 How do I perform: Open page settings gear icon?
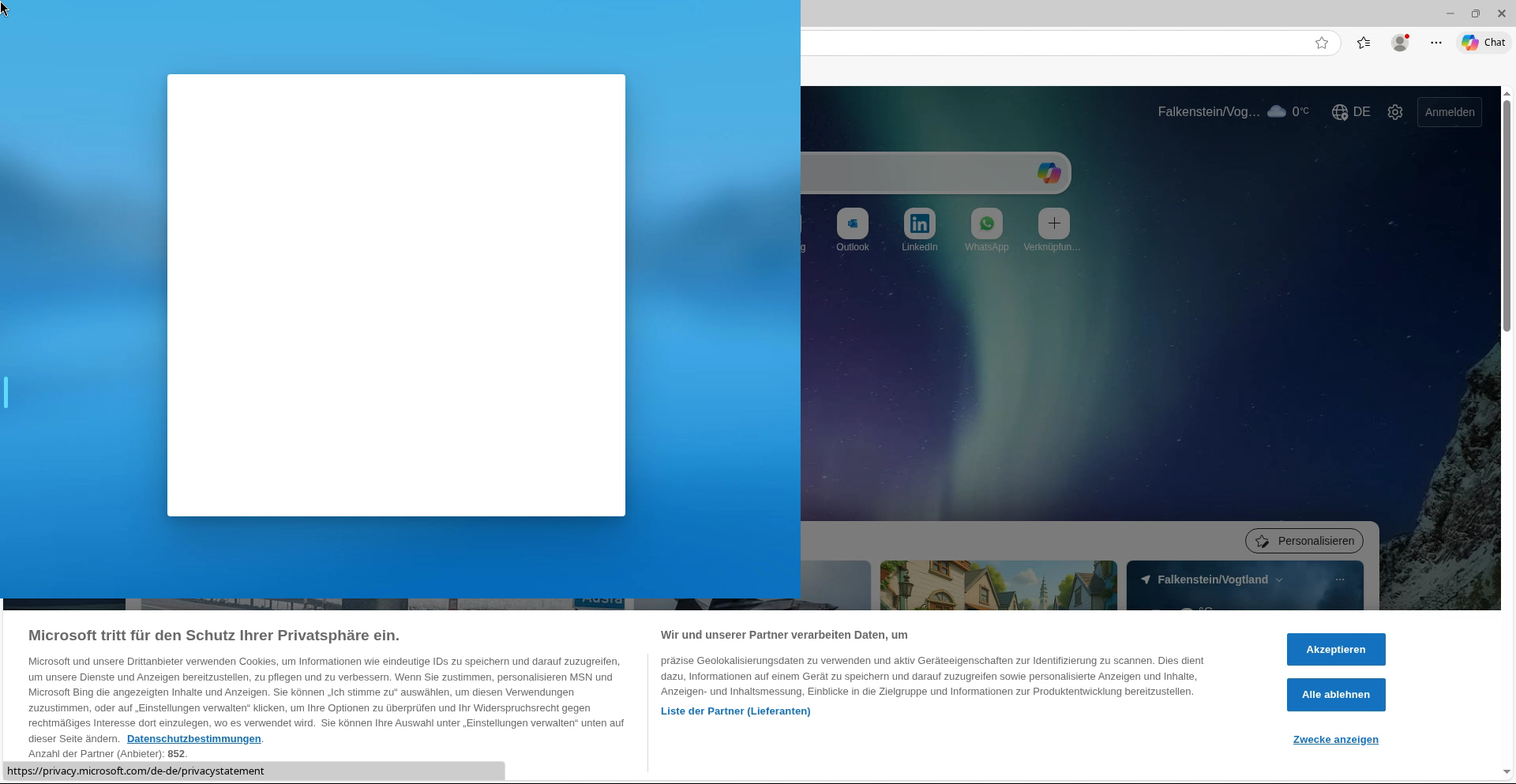(1395, 112)
